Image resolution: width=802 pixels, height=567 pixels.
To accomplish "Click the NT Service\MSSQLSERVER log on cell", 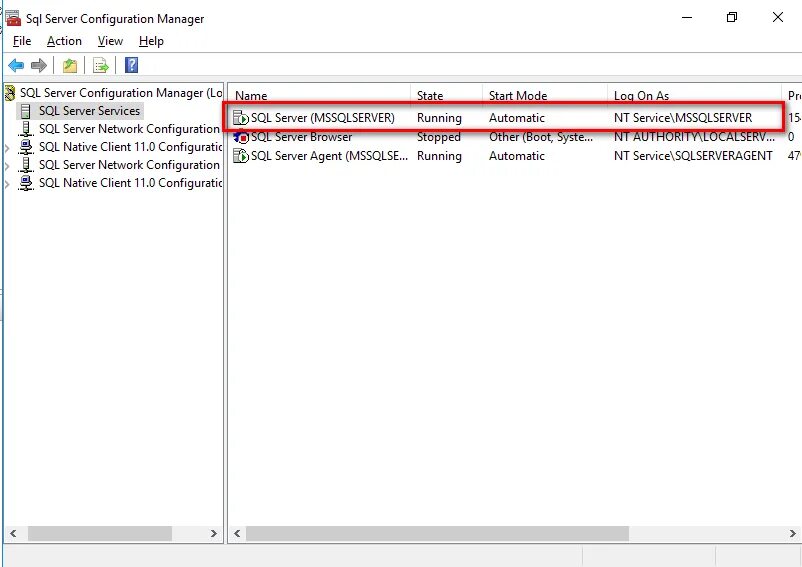I will point(683,118).
